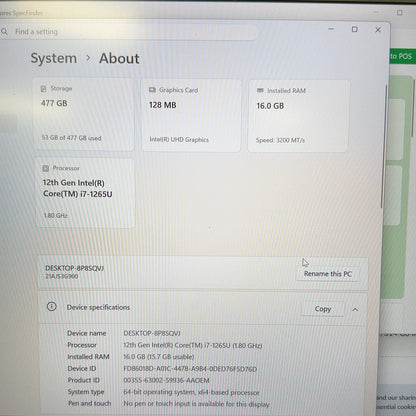
Task: Close the Settings About window
Action: [378, 30]
